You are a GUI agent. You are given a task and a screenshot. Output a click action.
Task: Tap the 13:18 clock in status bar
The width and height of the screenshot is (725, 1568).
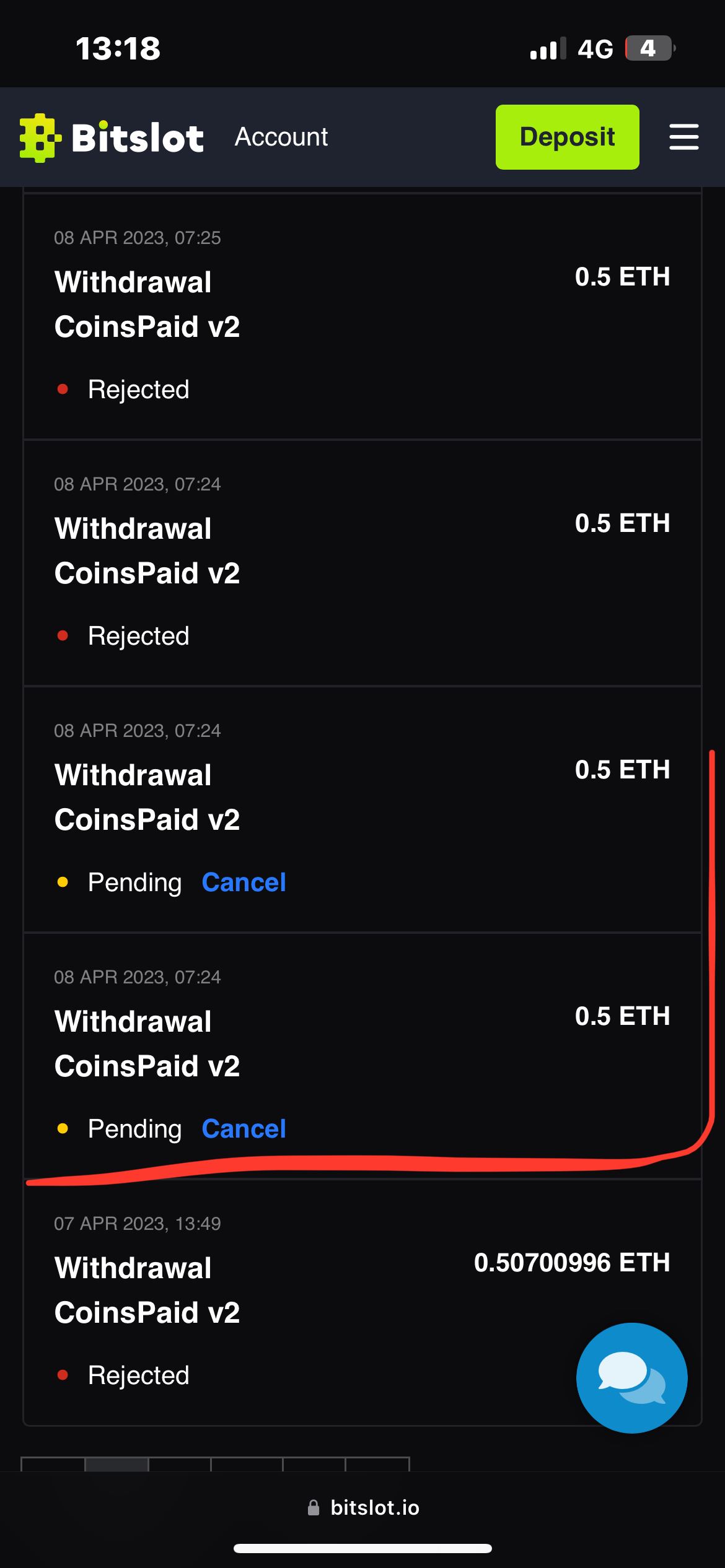pyautogui.click(x=118, y=48)
